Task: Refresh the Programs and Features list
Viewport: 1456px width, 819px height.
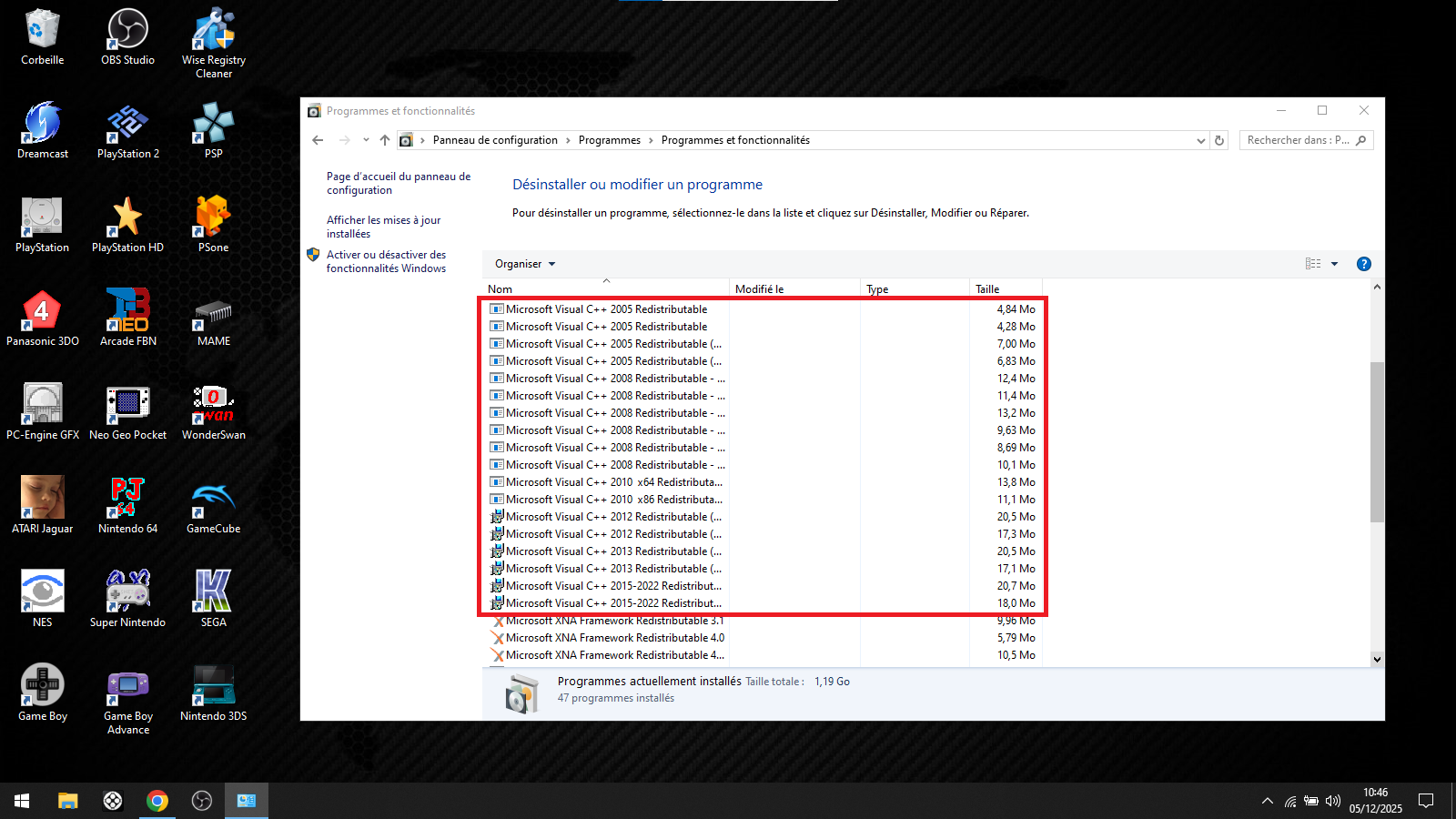Action: coord(1219,140)
